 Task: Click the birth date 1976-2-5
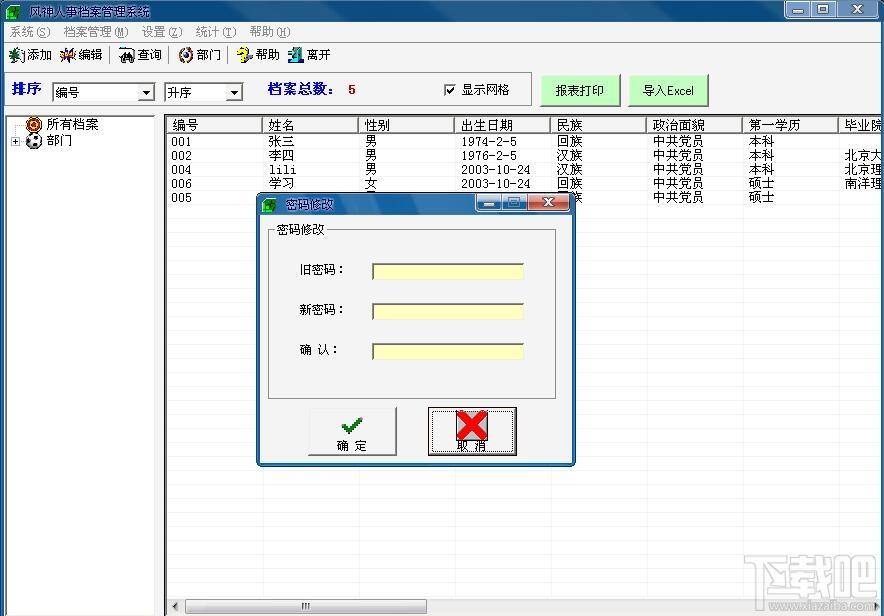pos(489,156)
